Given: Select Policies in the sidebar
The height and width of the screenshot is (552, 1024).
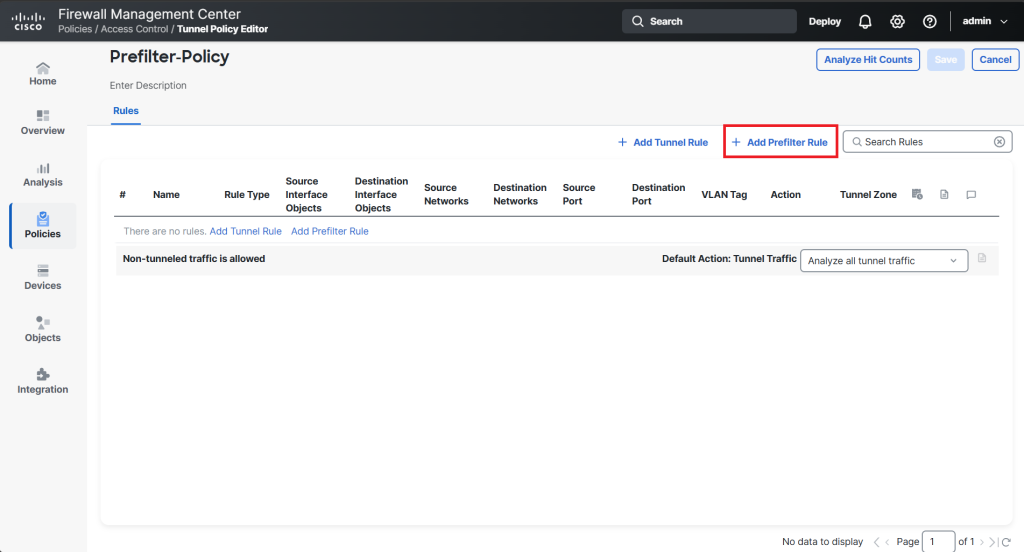Looking at the screenshot, I should pos(42,225).
